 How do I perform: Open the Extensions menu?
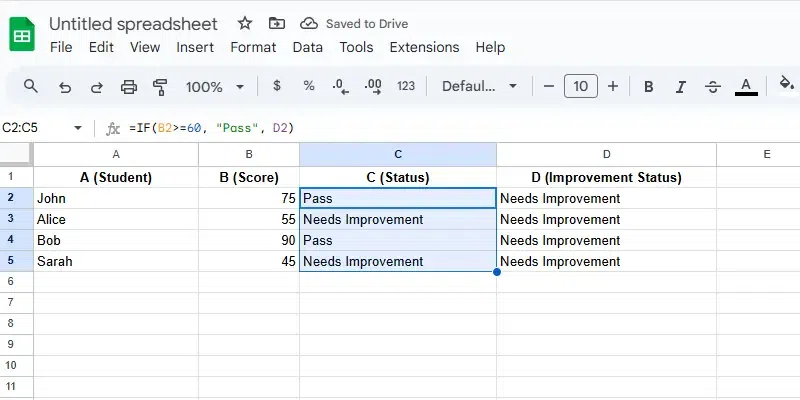(424, 47)
